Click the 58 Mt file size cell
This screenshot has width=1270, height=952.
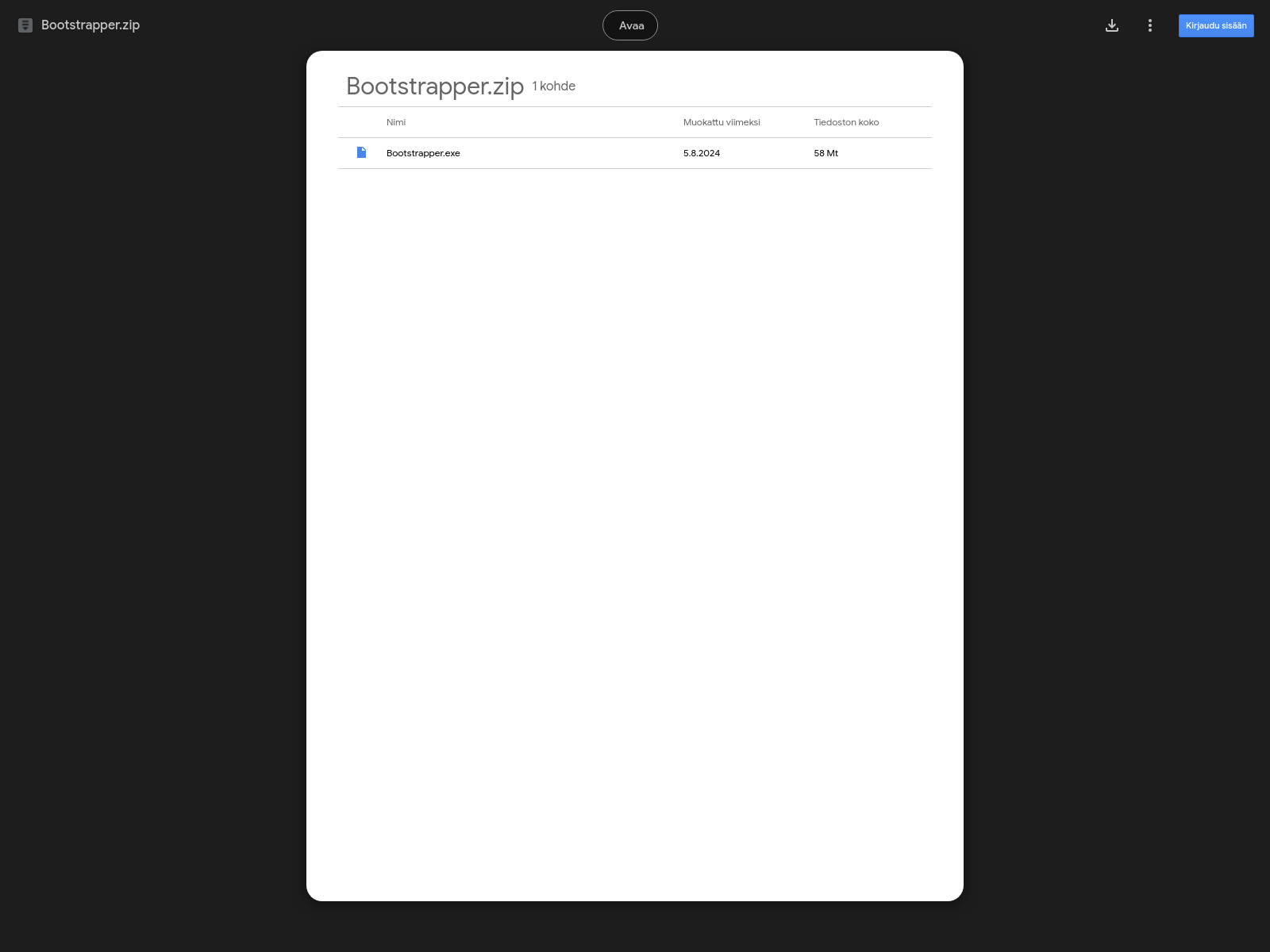(825, 153)
